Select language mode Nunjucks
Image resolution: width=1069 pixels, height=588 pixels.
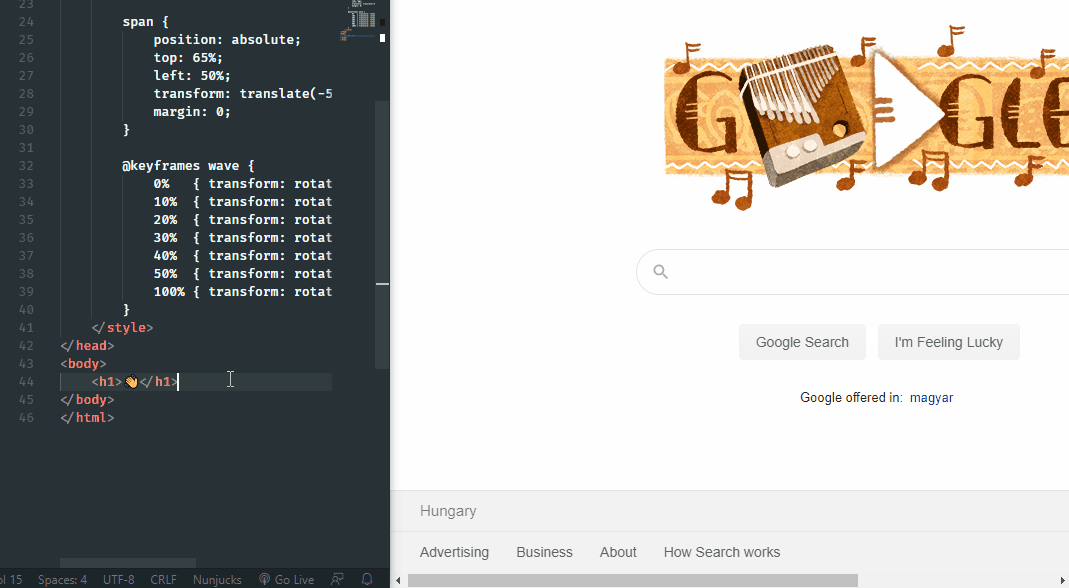[217, 580]
